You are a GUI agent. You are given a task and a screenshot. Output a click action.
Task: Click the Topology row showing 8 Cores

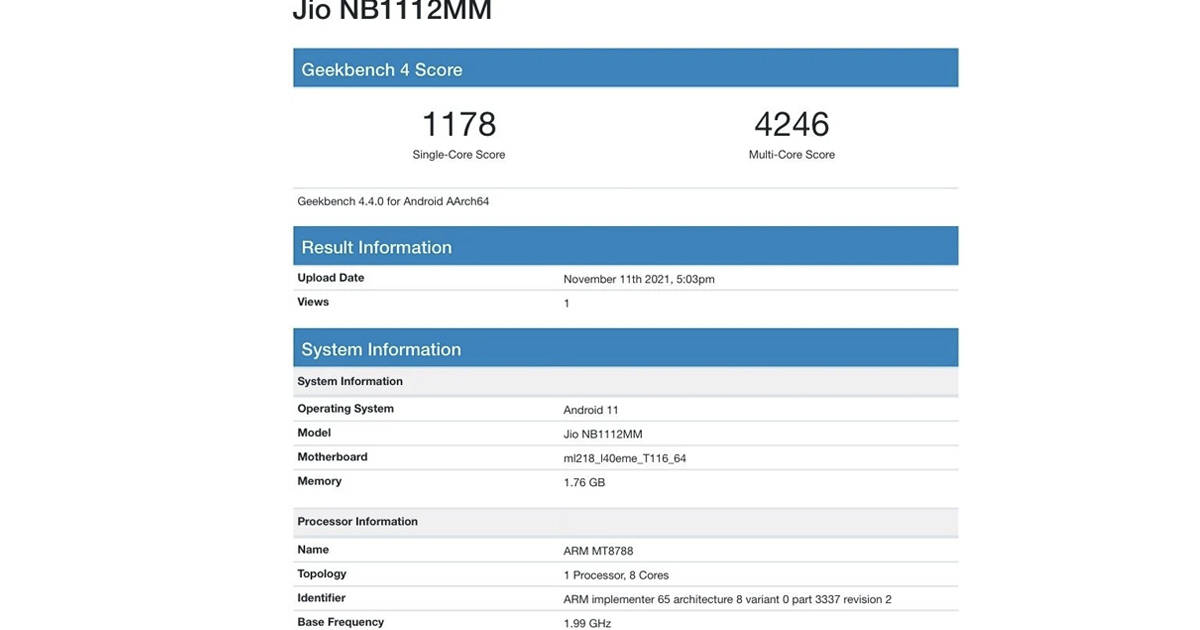pyautogui.click(x=612, y=574)
